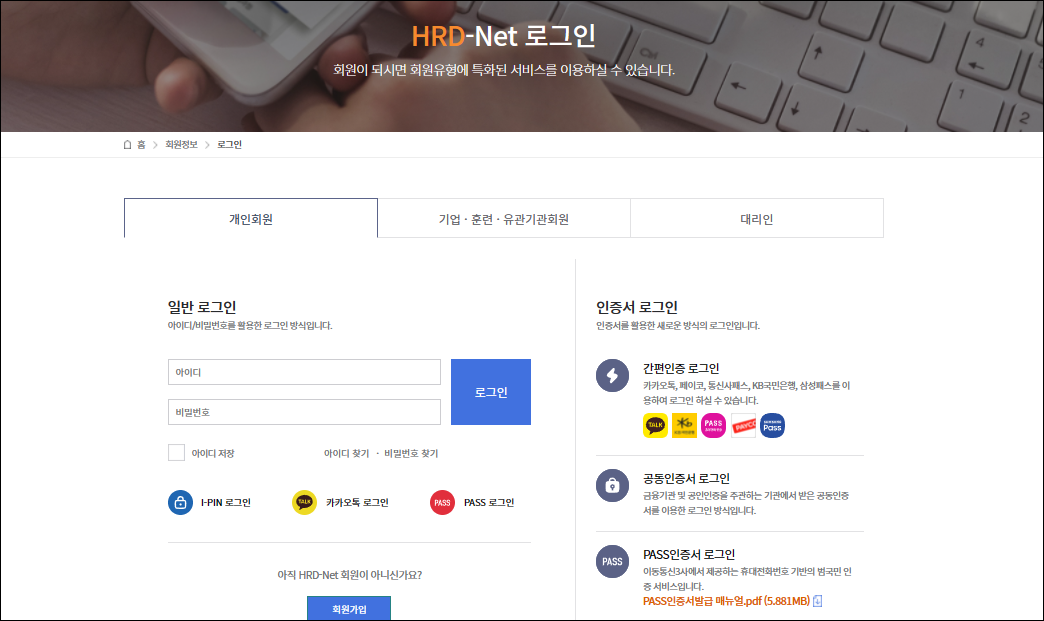Click the 아이디 저장 label text
This screenshot has height=621, width=1044.
pos(213,453)
